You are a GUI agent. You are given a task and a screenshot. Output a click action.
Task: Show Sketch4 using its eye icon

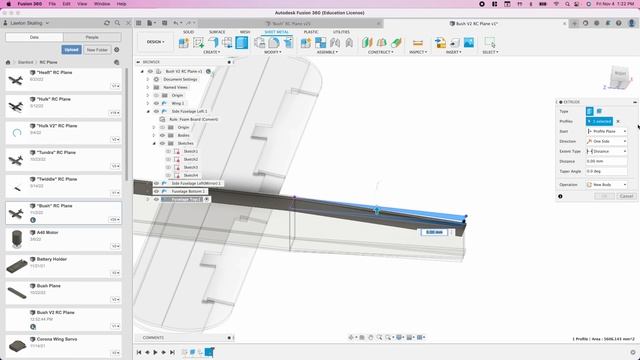pyautogui.click(x=169, y=176)
